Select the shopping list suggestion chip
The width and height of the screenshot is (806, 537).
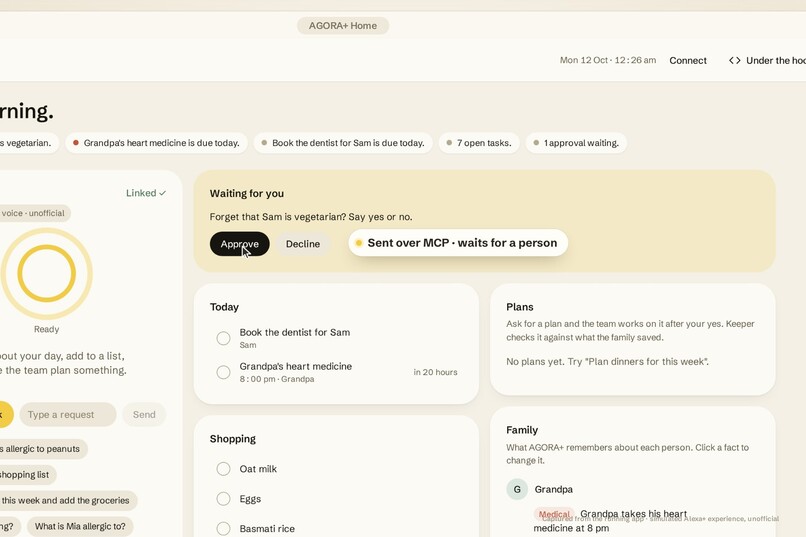pyautogui.click(x=27, y=475)
